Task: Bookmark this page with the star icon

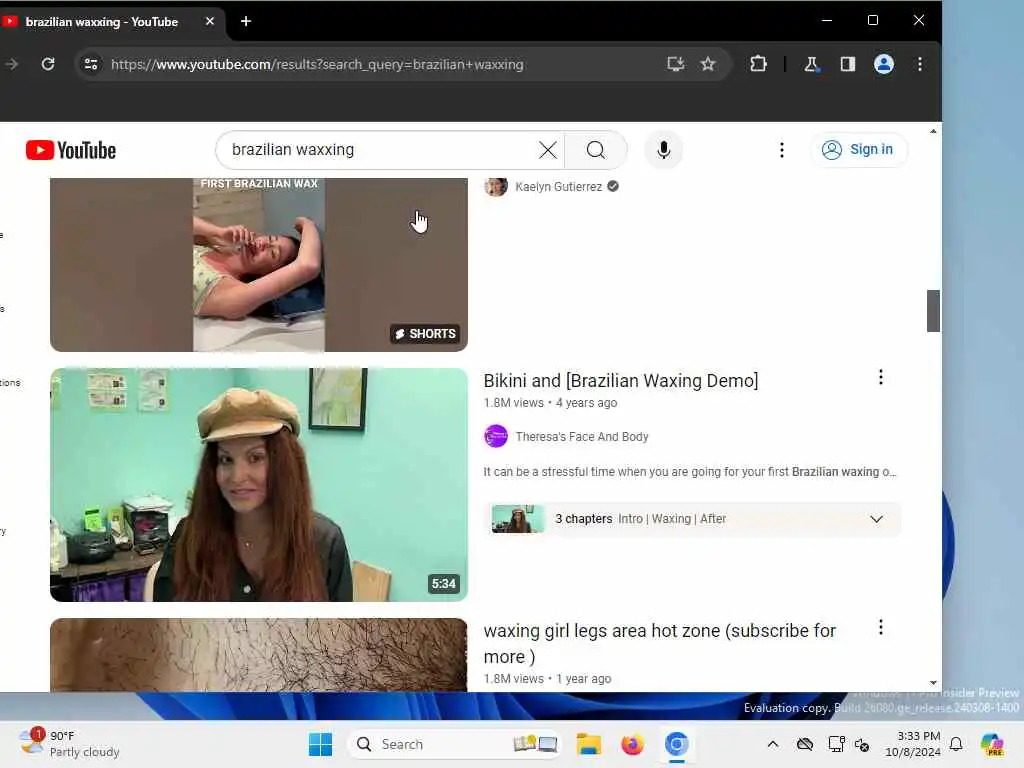Action: pyautogui.click(x=708, y=64)
